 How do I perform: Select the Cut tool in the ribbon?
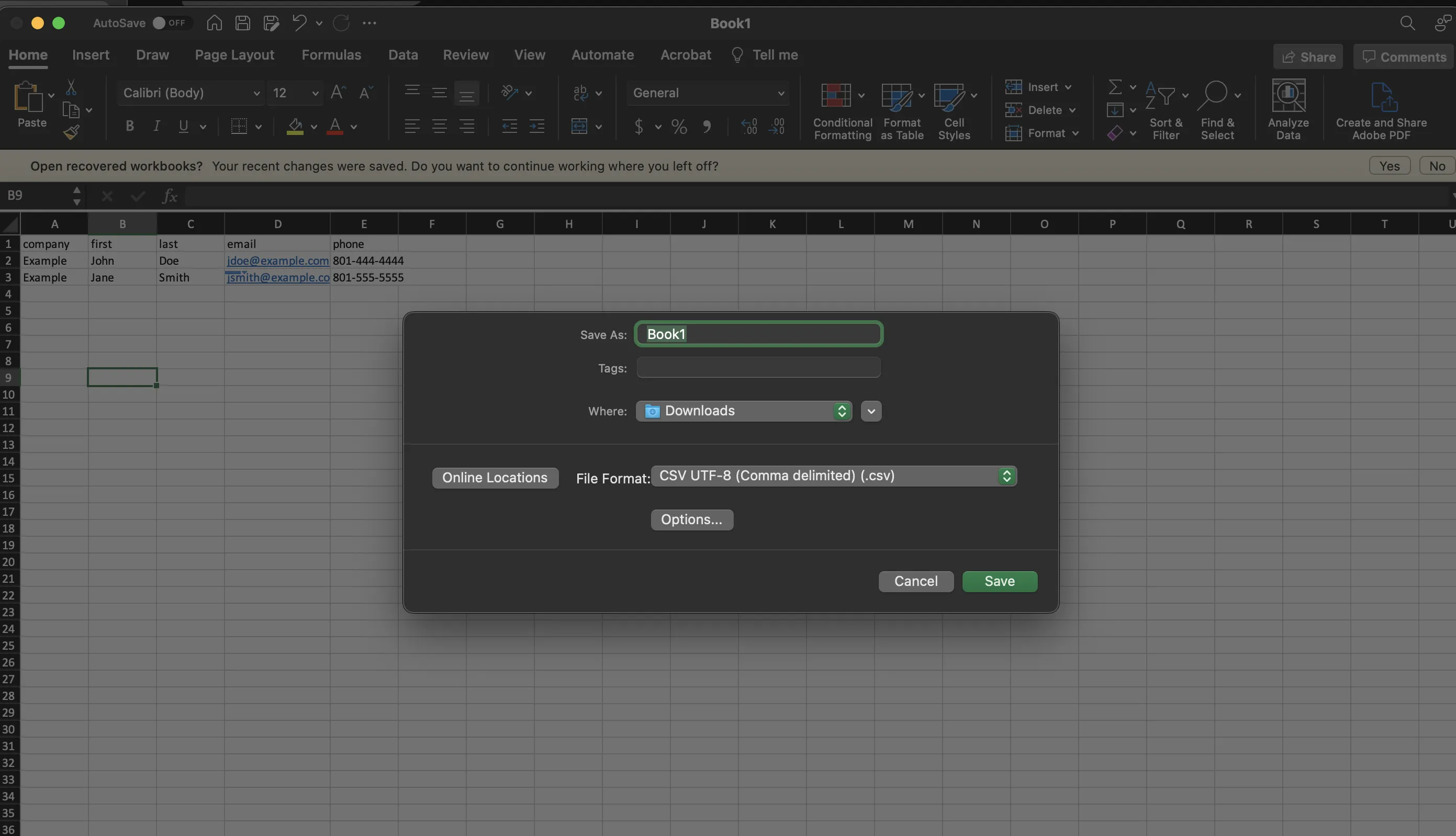coord(71,87)
